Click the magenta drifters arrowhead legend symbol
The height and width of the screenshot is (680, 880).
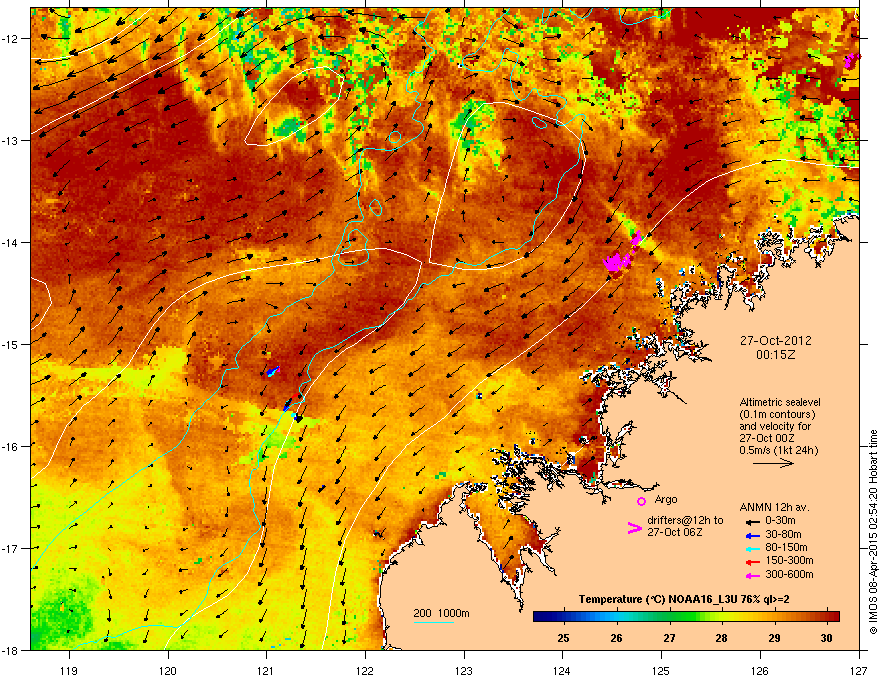coord(634,527)
